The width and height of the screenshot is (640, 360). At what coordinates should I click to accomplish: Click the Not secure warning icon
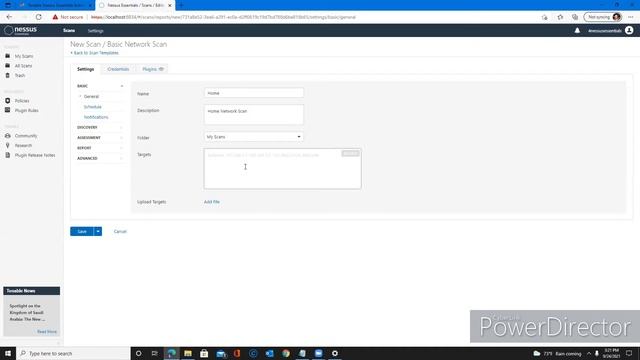coord(56,17)
